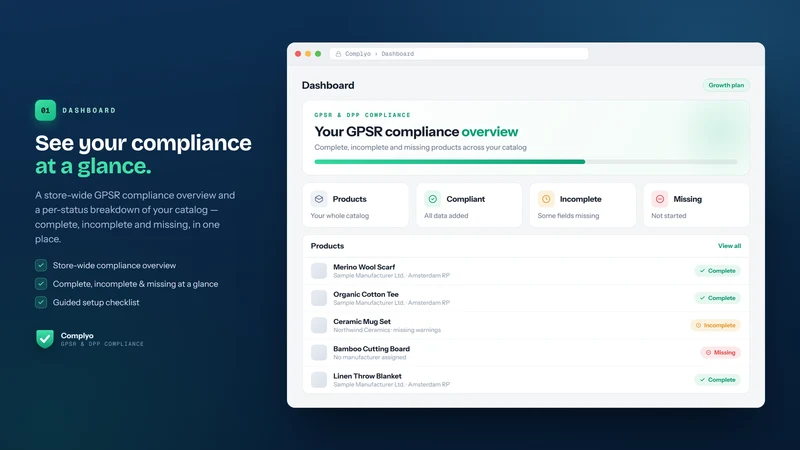Viewport: 800px width, 450px height.
Task: Click Complete status for Merino Wool Scarf
Action: [717, 271]
